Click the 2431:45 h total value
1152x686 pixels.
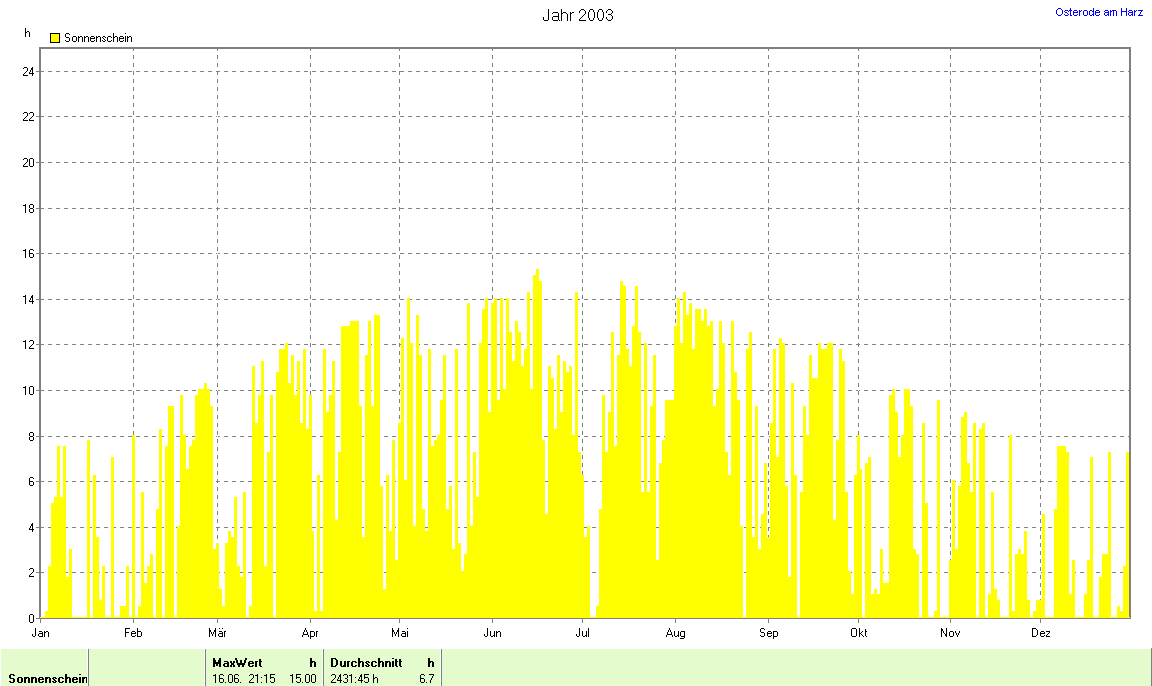355,679
